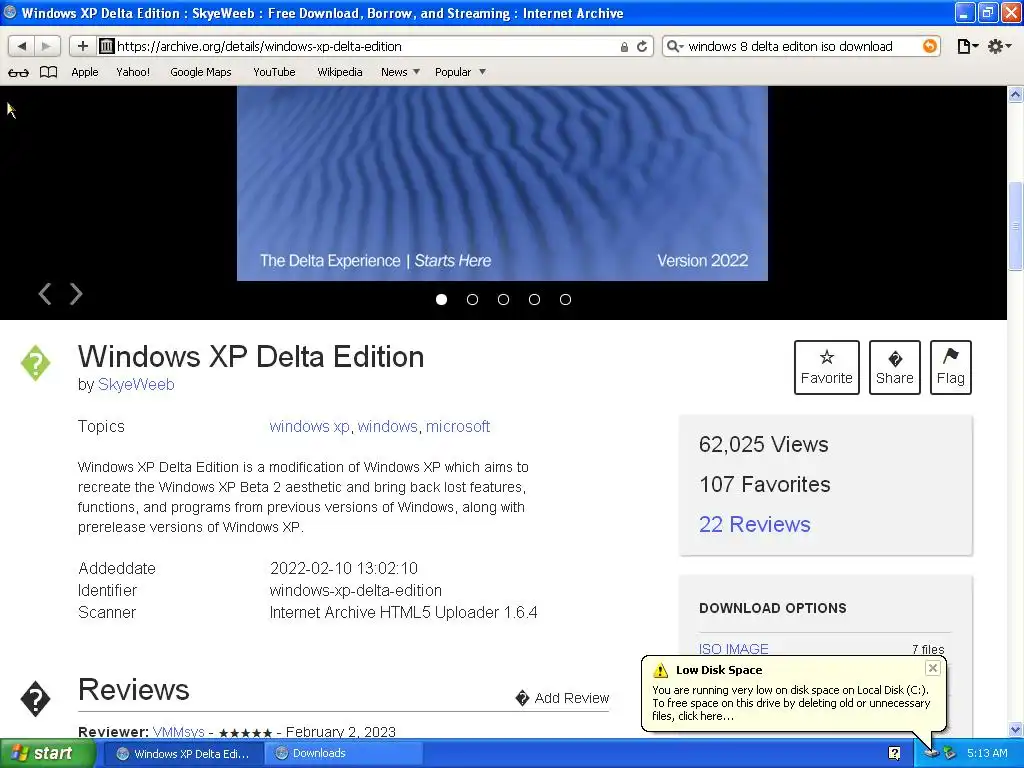This screenshot has height=768, width=1024.
Task: Open Wikipedia bookmark
Action: pyautogui.click(x=340, y=72)
